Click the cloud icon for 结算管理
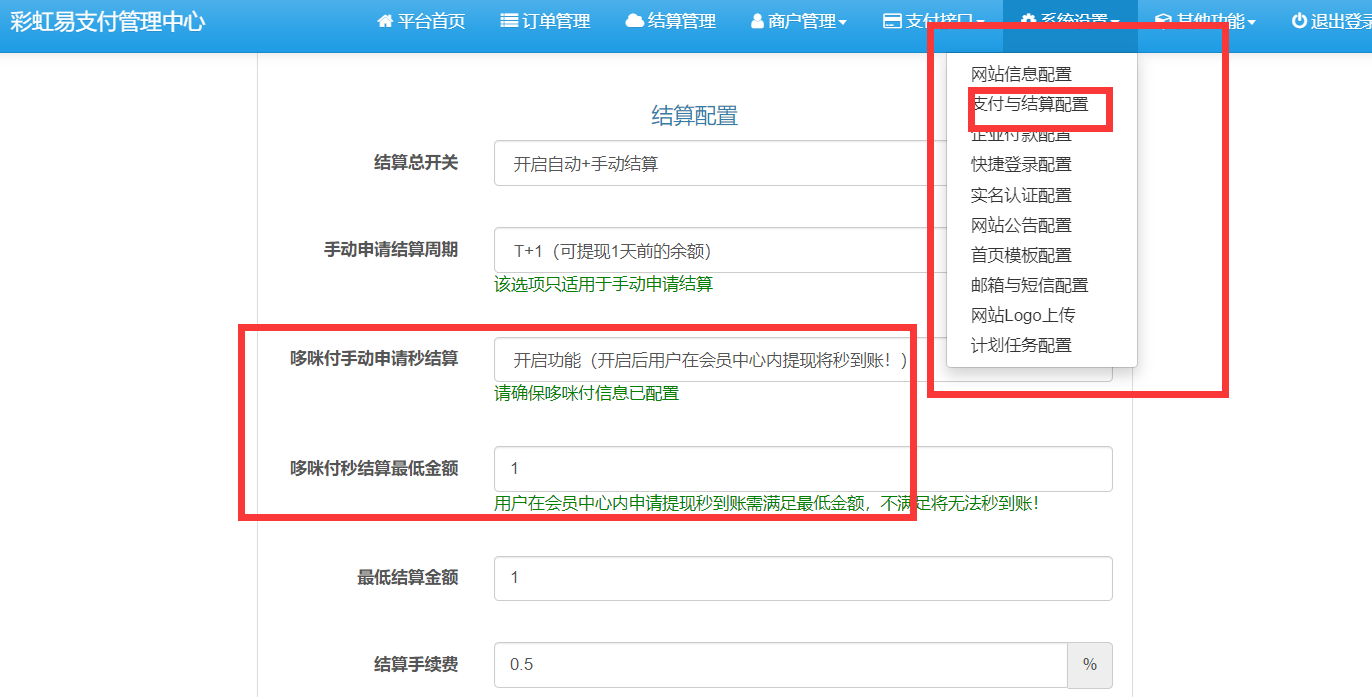 click(637, 21)
